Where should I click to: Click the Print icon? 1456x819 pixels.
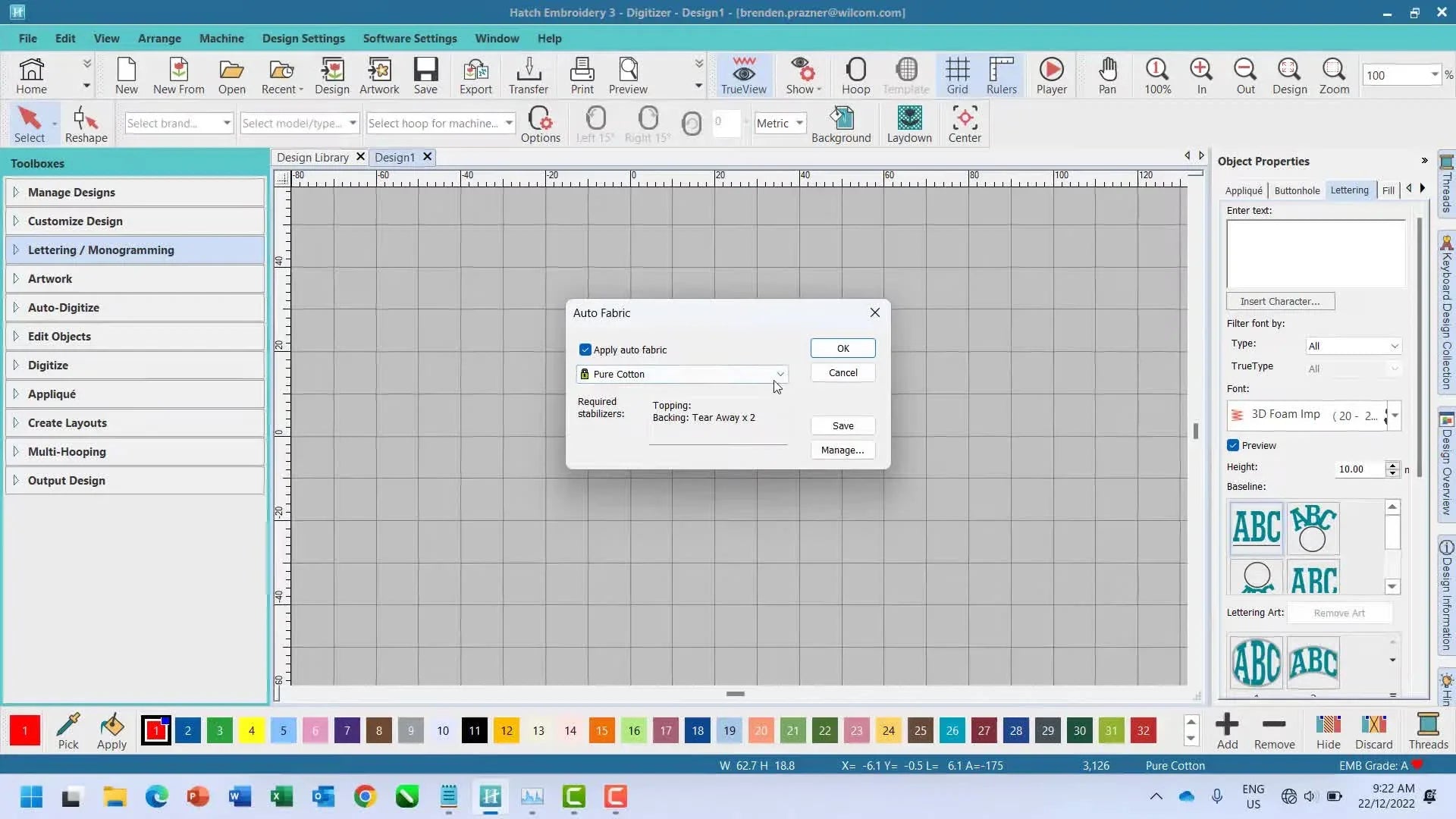[582, 75]
